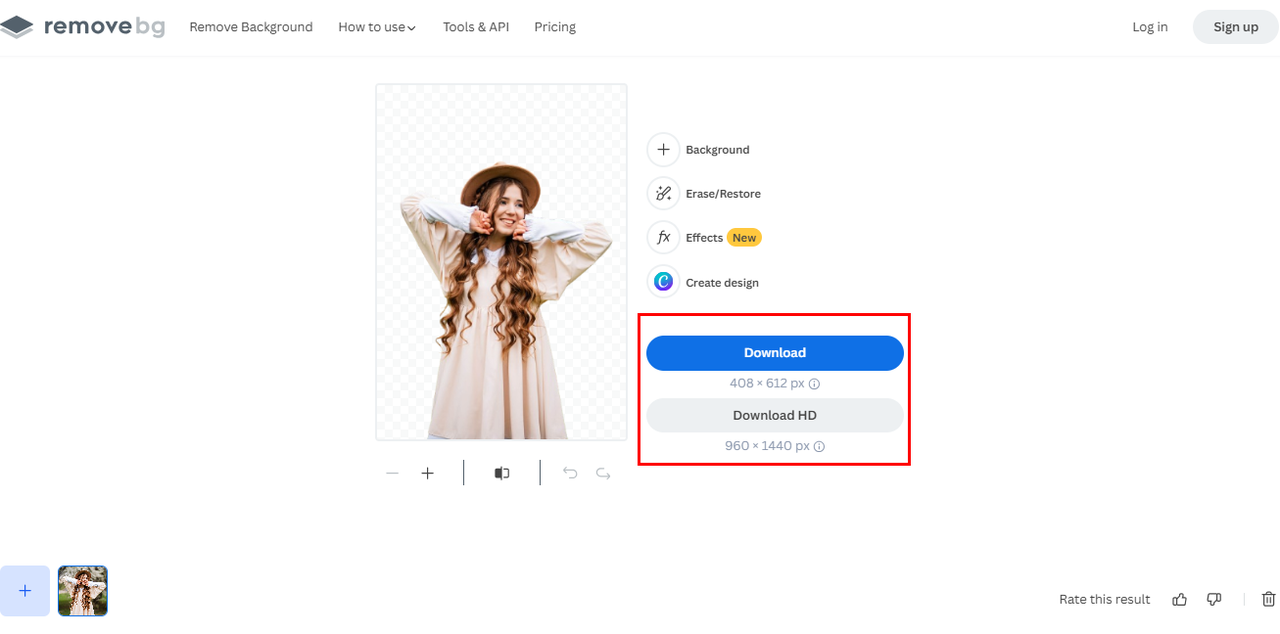Screen dimensions: 1280x634
Task: Click the Rate this result text
Action: coord(1105,599)
